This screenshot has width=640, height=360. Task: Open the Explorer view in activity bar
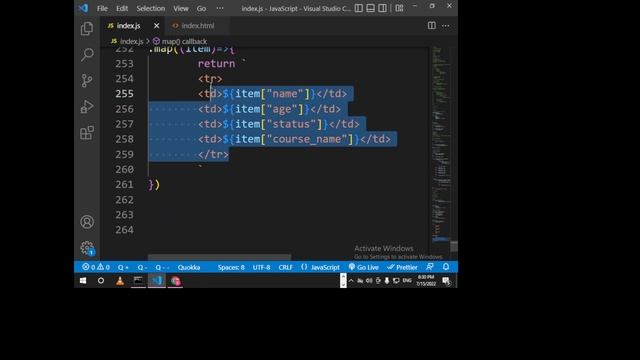point(87,29)
